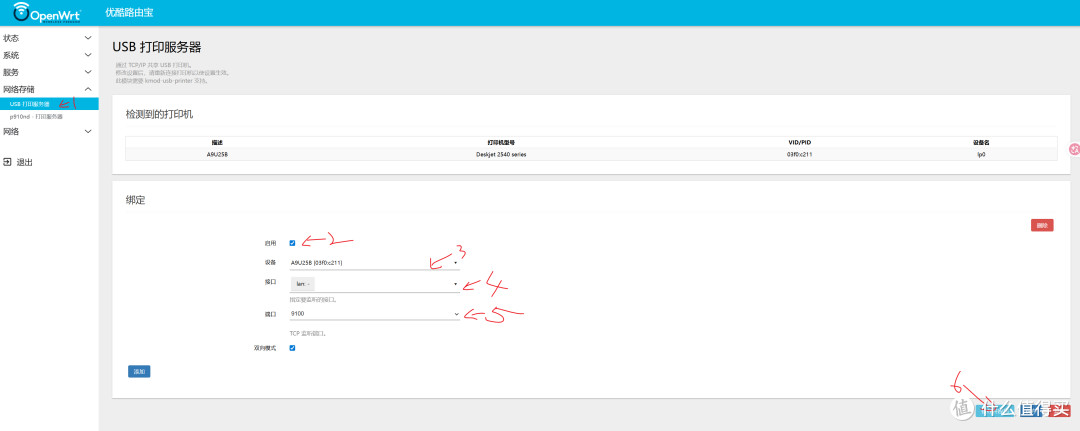Click the 03f0:c211 VID/PID cell

[x=800, y=154]
